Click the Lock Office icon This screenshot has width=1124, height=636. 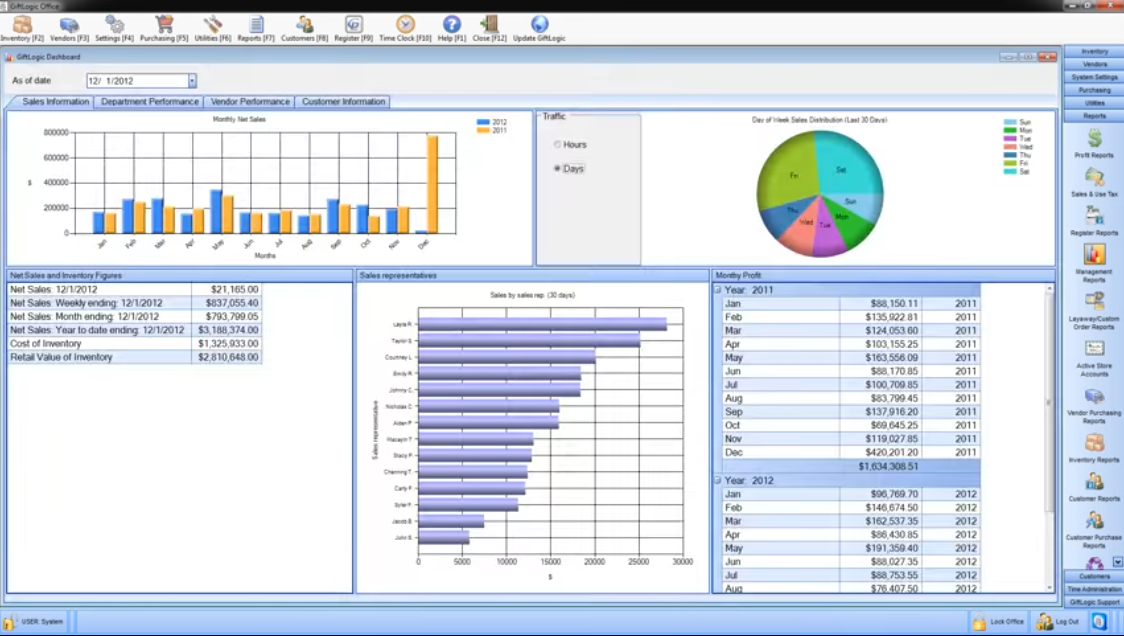[979, 622]
